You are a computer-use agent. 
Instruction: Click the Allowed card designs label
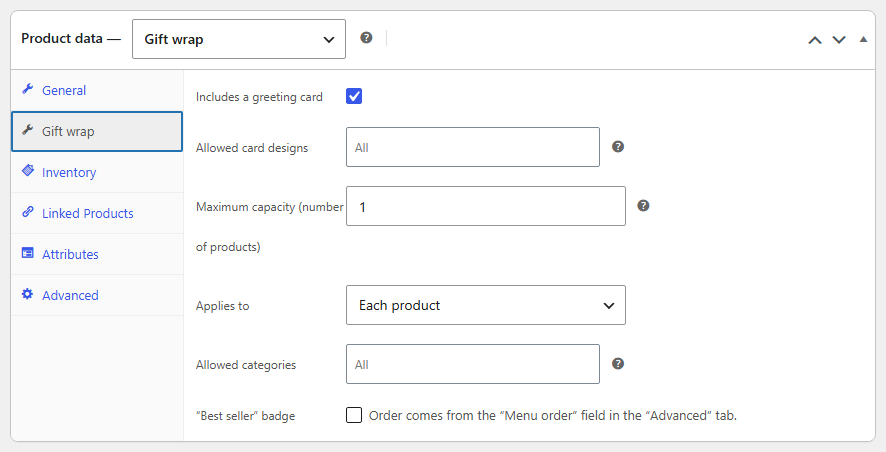[x=252, y=148]
